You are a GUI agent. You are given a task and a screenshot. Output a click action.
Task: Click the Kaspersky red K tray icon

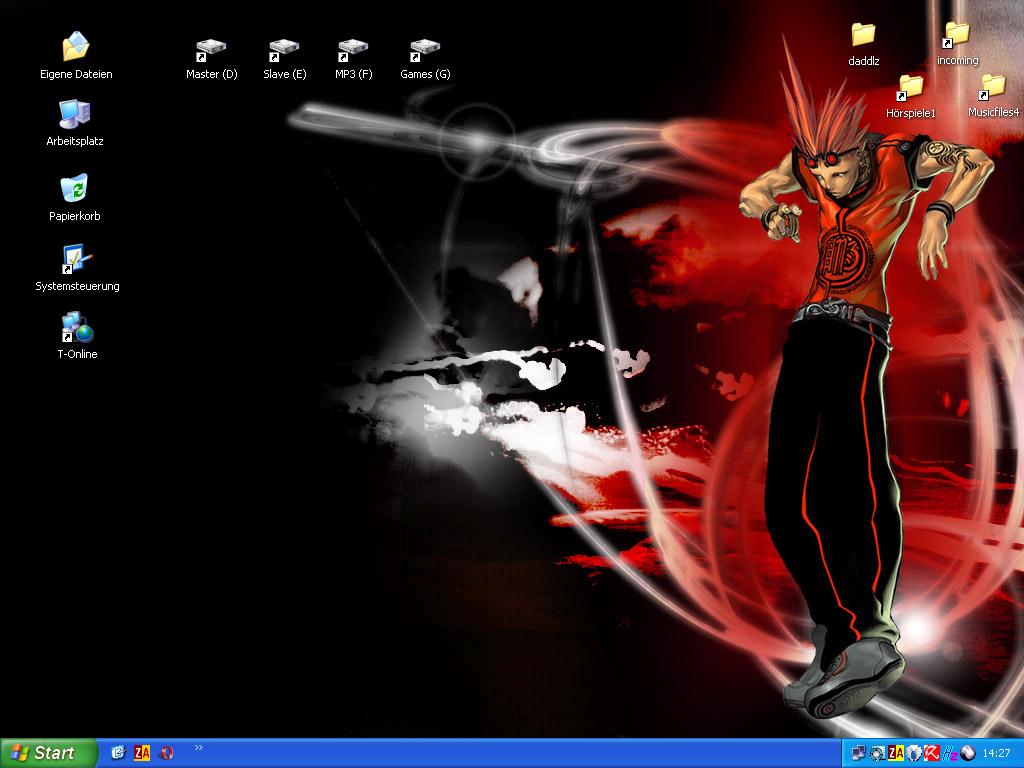point(932,754)
